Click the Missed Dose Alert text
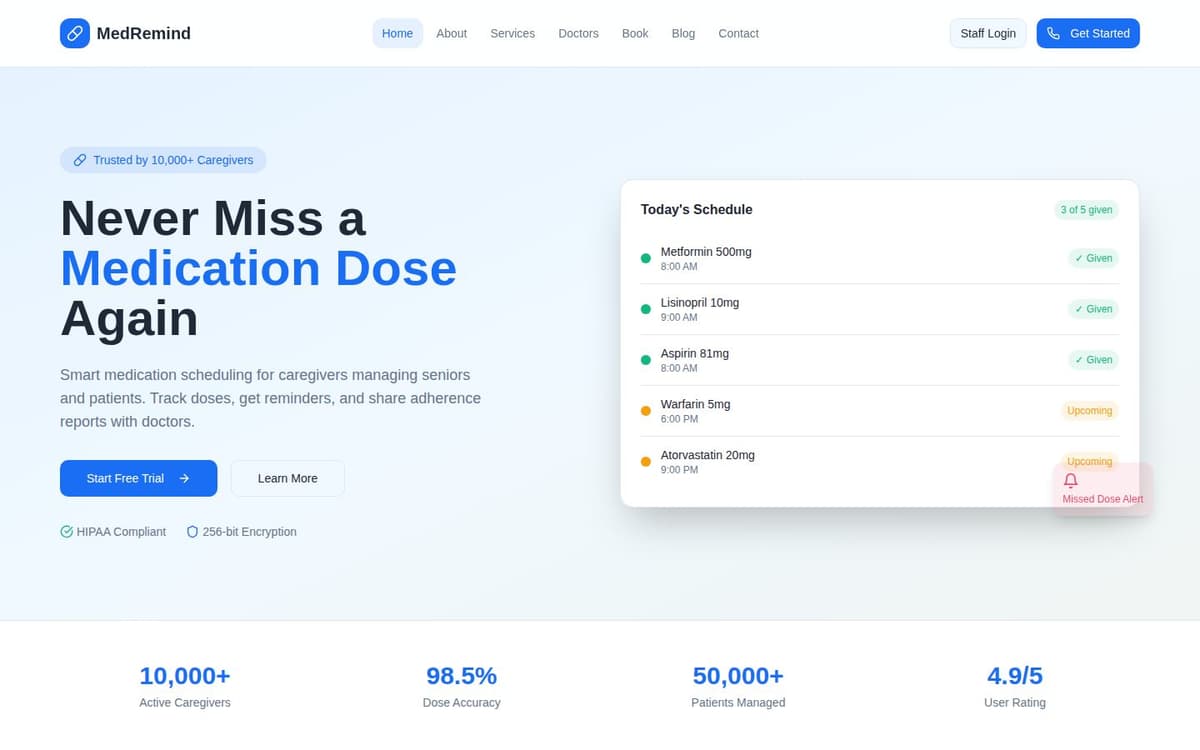 [1103, 499]
